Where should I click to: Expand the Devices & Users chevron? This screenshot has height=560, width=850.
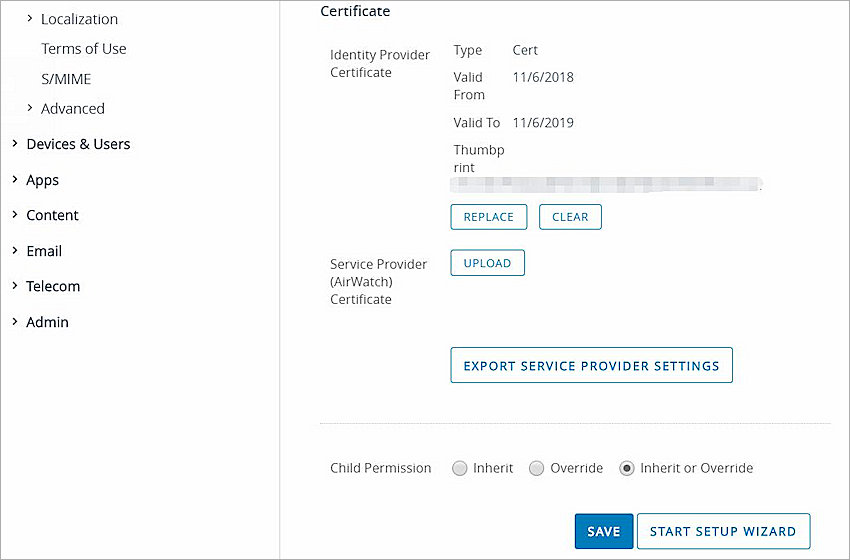[15, 144]
